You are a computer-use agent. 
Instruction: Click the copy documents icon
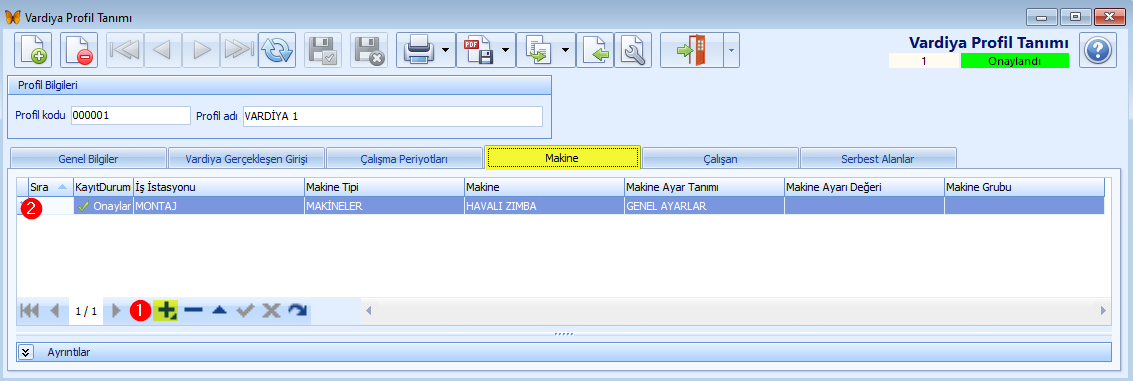[x=538, y=51]
